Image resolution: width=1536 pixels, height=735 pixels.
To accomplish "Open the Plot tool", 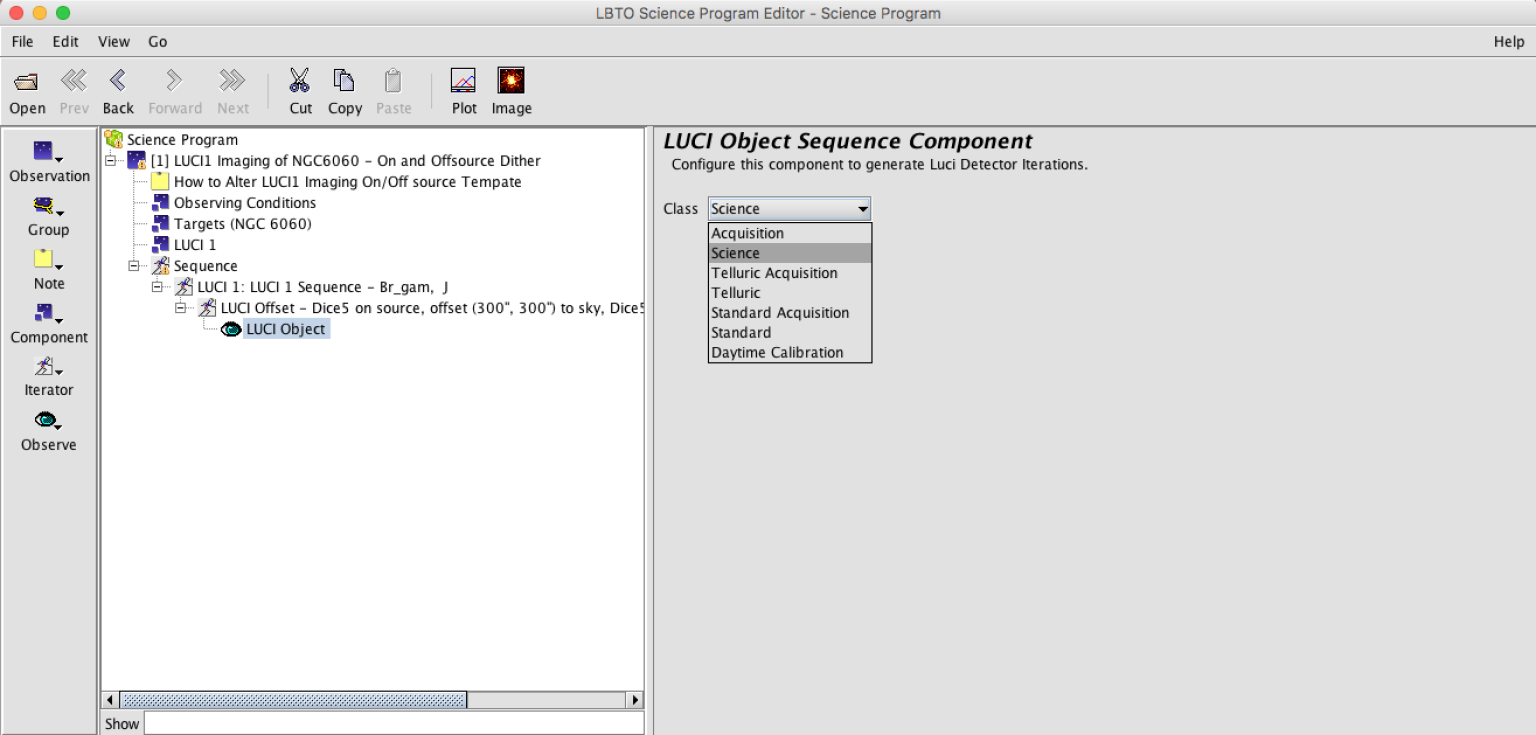I will point(464,81).
